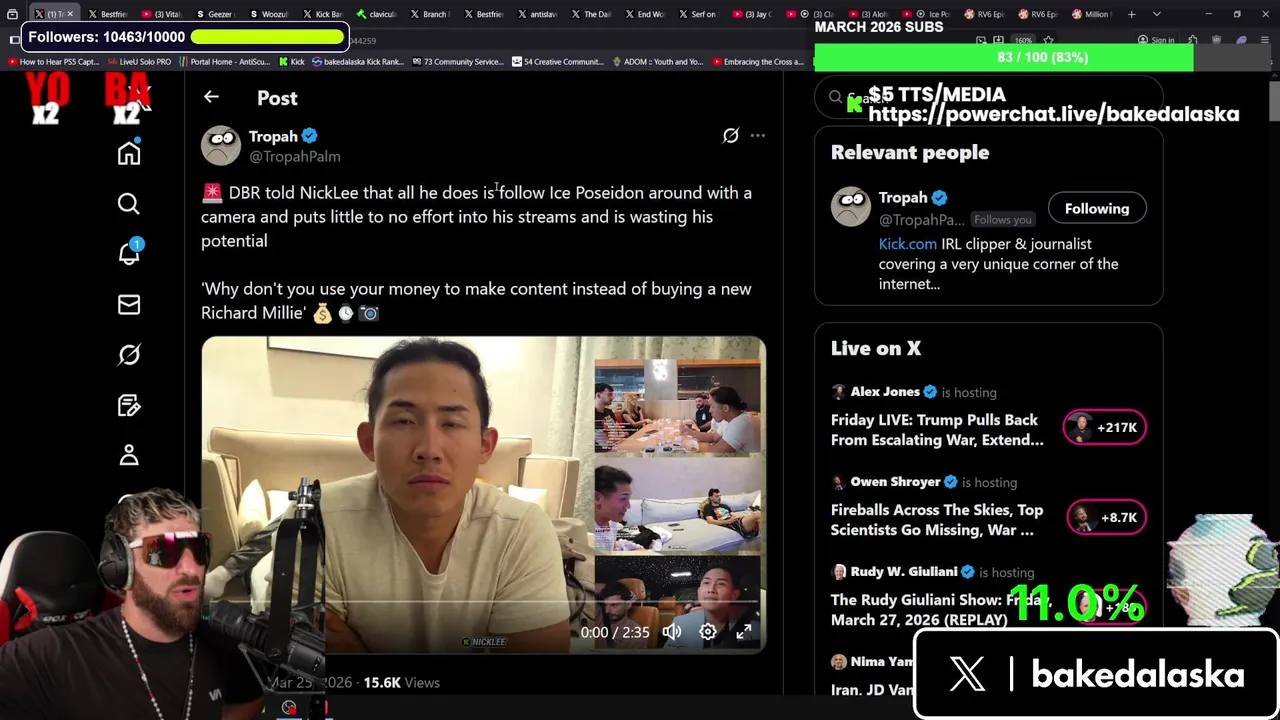Open the @TropahPalm handle link
The height and width of the screenshot is (720, 1280).
coord(295,157)
